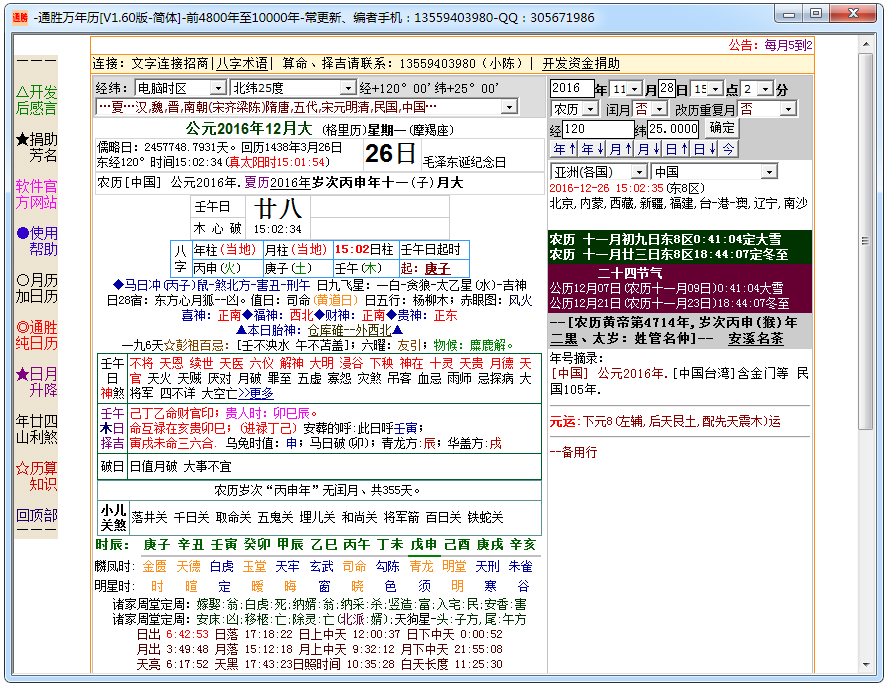The height and width of the screenshot is (685, 887).
Task: Select the 庚子 hour in 时辰 row
Action: [157, 545]
